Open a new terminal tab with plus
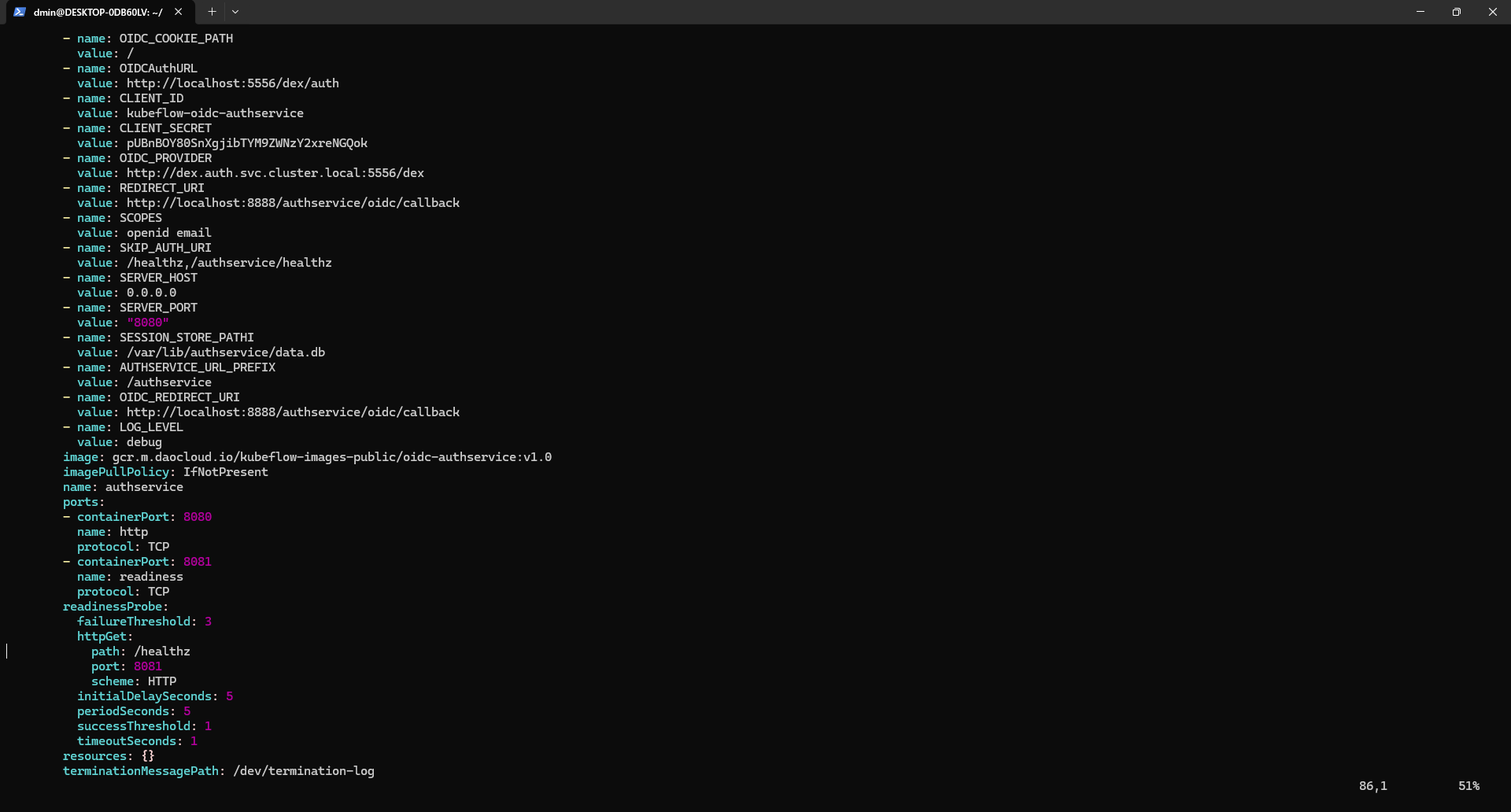The width and height of the screenshot is (1511, 812). [x=212, y=12]
